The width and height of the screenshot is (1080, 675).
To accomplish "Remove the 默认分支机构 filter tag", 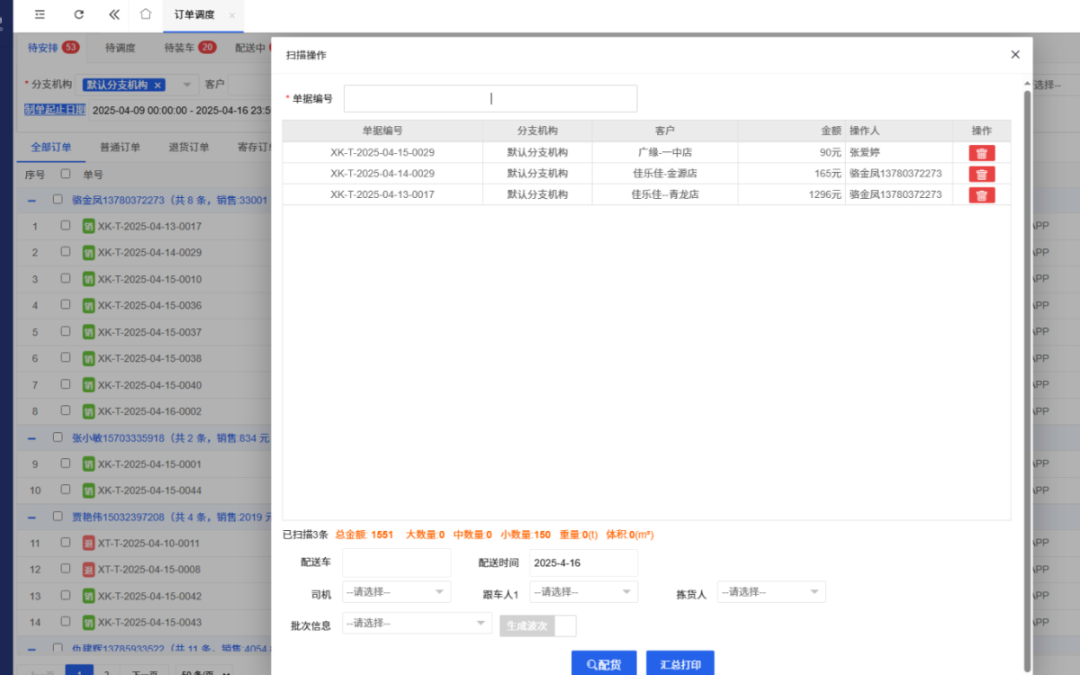I will 157,85.
